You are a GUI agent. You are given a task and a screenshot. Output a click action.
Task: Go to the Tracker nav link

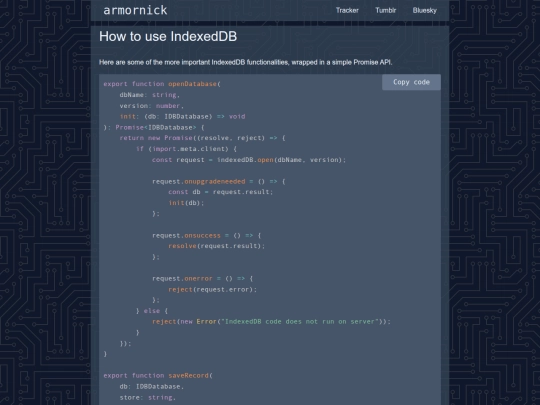click(347, 10)
